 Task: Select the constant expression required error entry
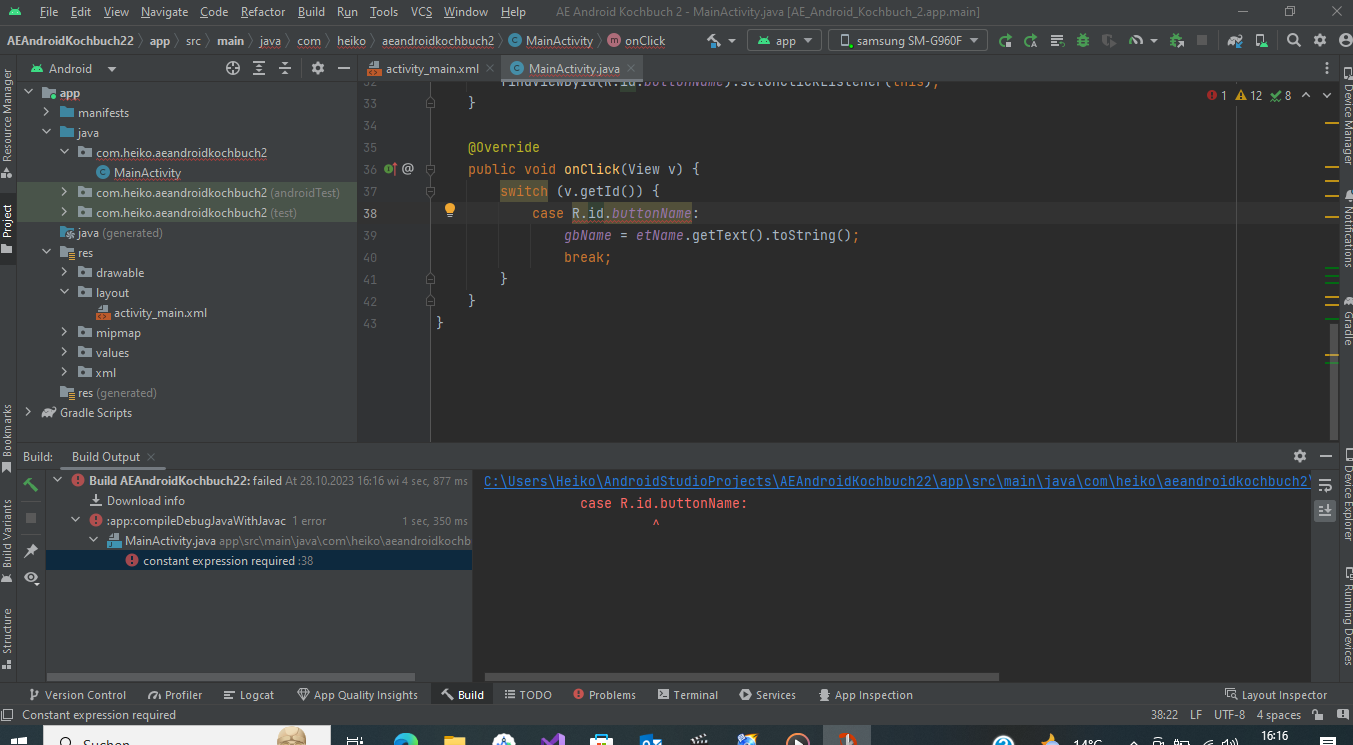[220, 561]
